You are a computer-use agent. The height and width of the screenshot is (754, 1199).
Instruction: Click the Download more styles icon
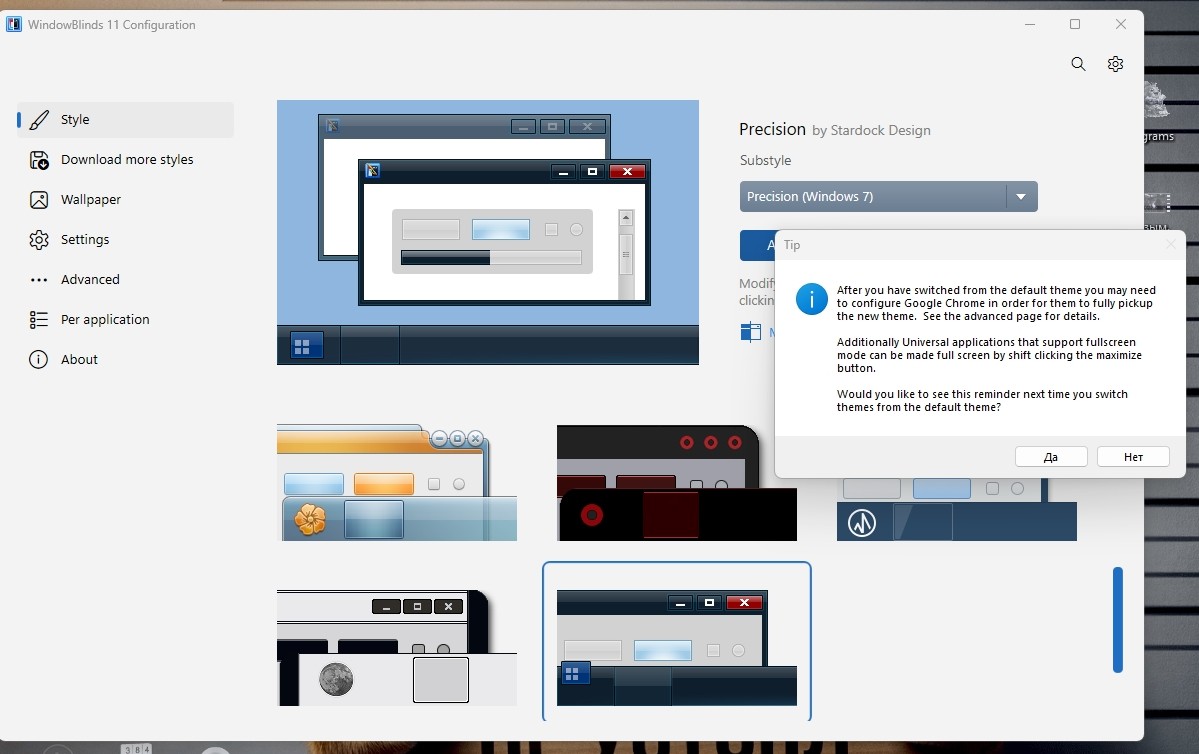pyautogui.click(x=39, y=160)
